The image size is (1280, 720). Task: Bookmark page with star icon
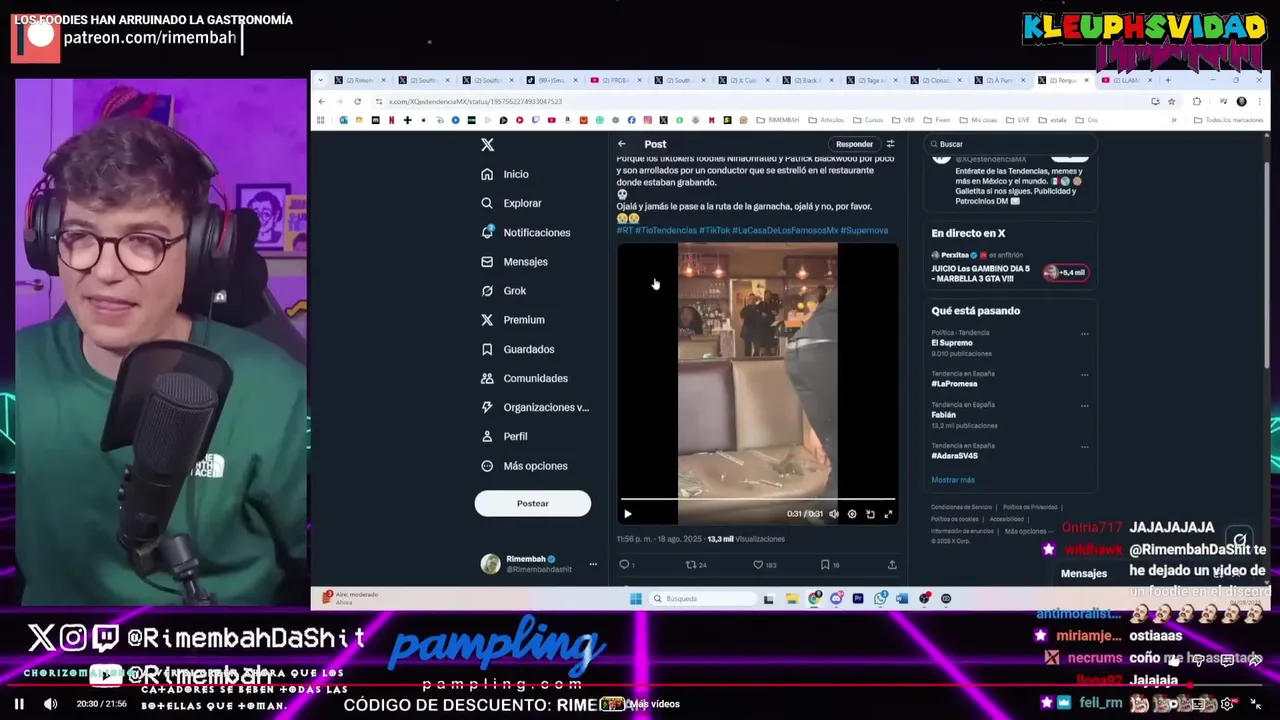pyautogui.click(x=1171, y=101)
